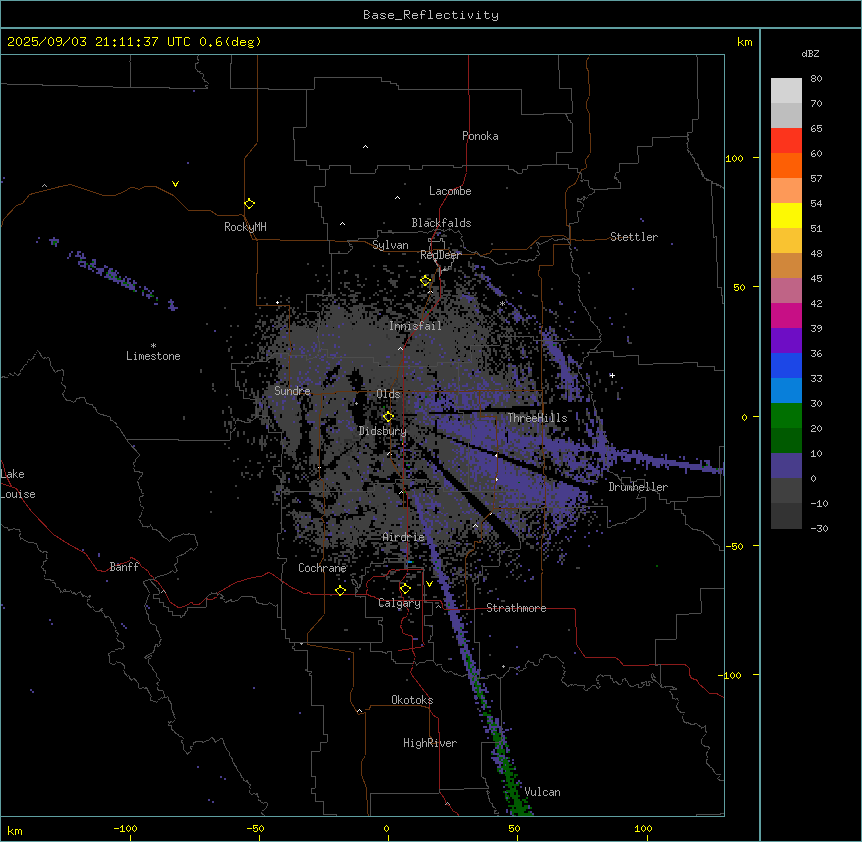Click the Didsbury city label
862x842 pixels.
tap(383, 431)
